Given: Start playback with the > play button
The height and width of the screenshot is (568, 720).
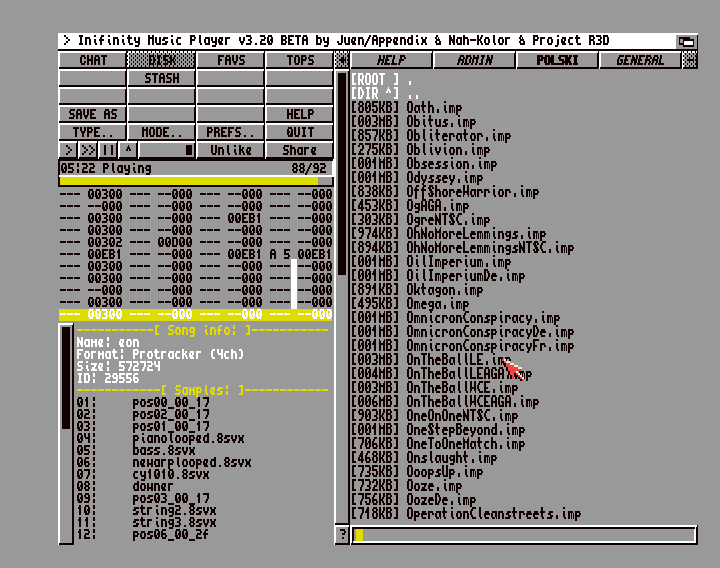Looking at the screenshot, I should (68, 150).
